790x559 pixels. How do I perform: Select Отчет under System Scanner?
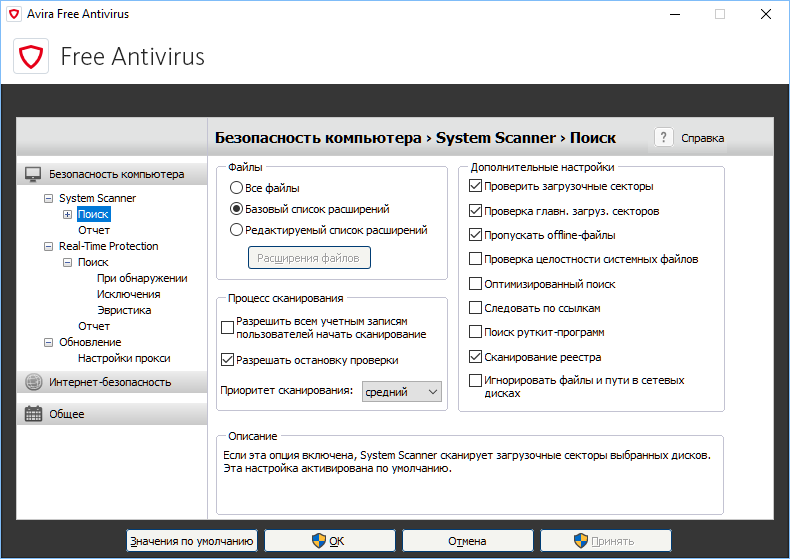coord(94,230)
